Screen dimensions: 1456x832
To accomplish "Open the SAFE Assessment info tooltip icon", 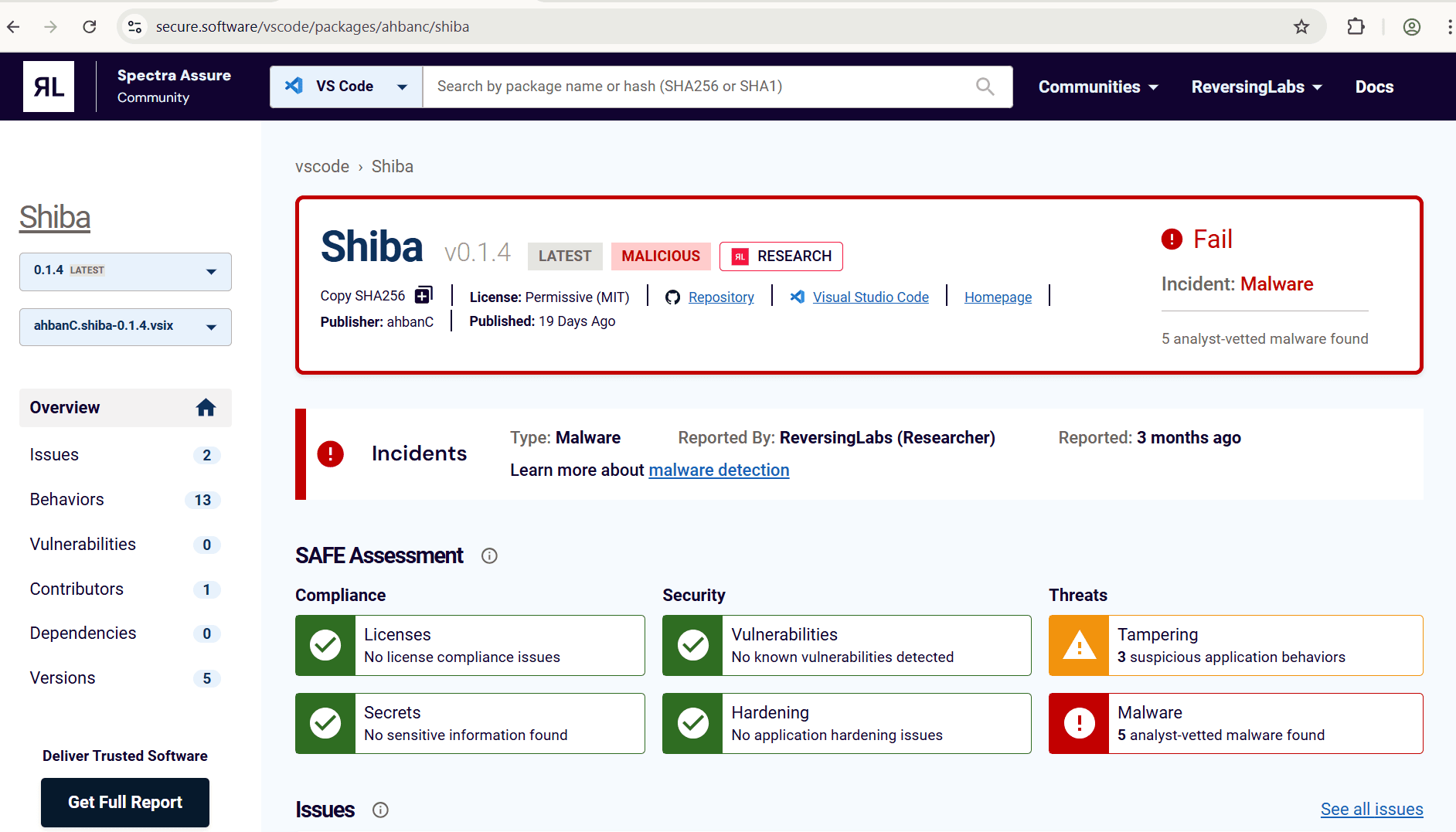I will tap(489, 555).
